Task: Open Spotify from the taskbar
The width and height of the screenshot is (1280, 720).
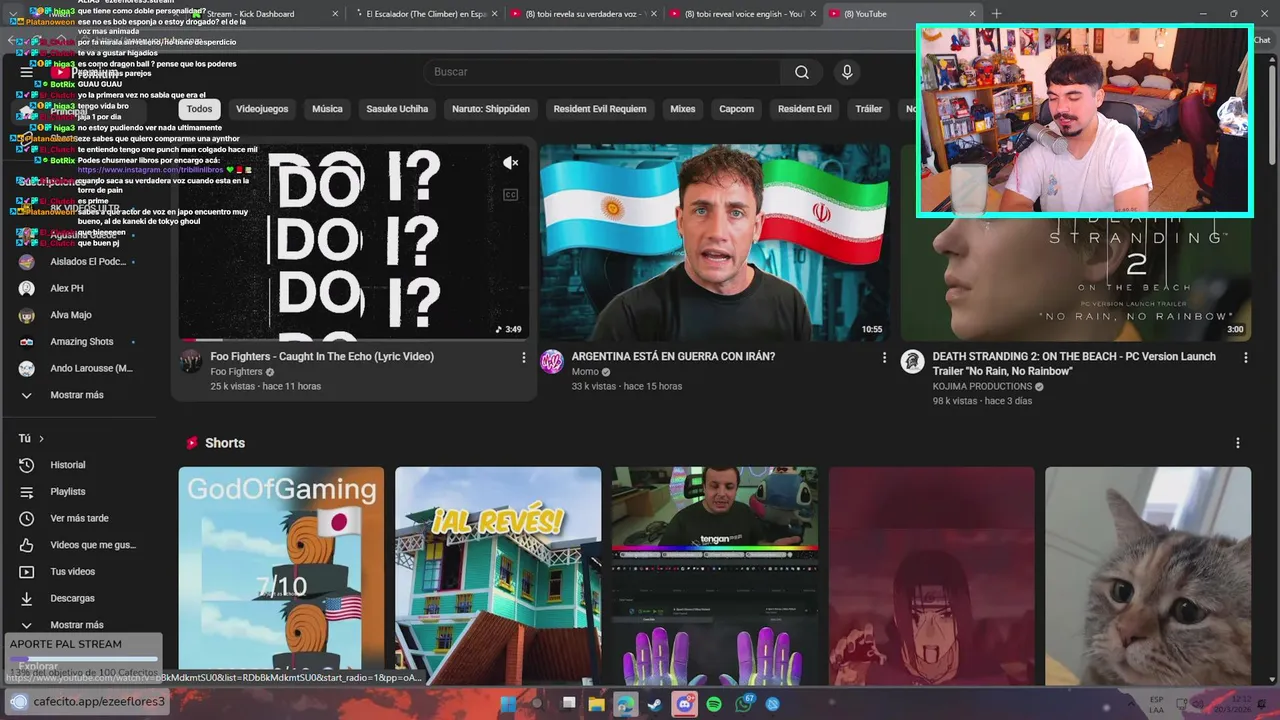Action: point(714,704)
